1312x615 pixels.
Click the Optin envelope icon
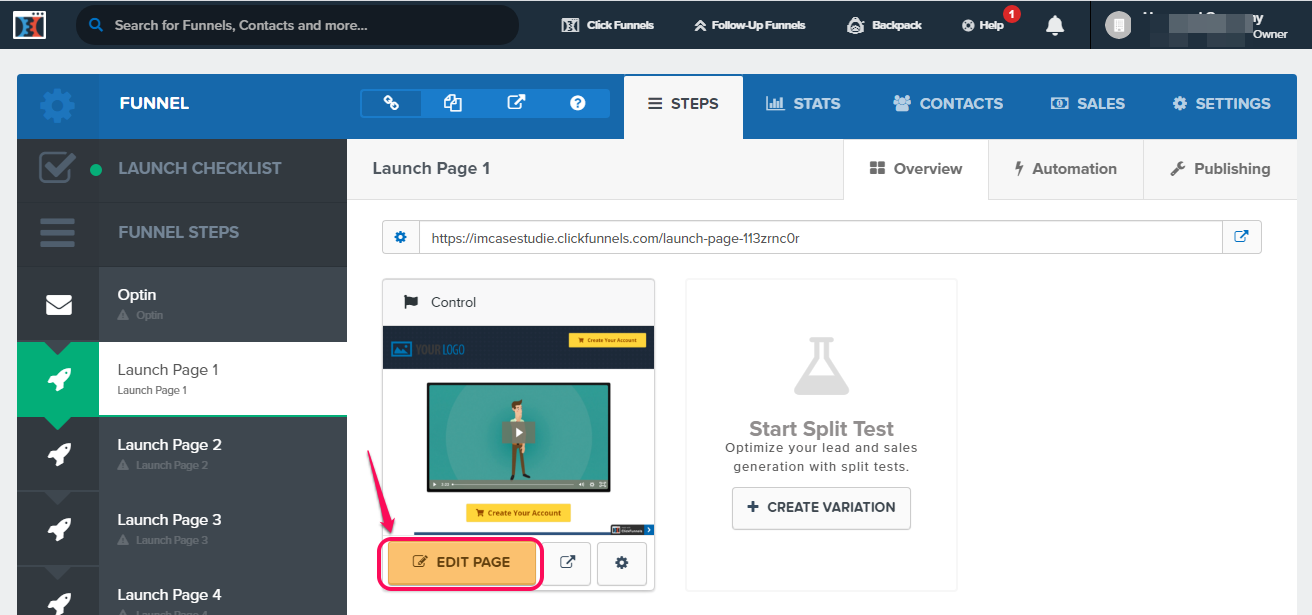59,305
